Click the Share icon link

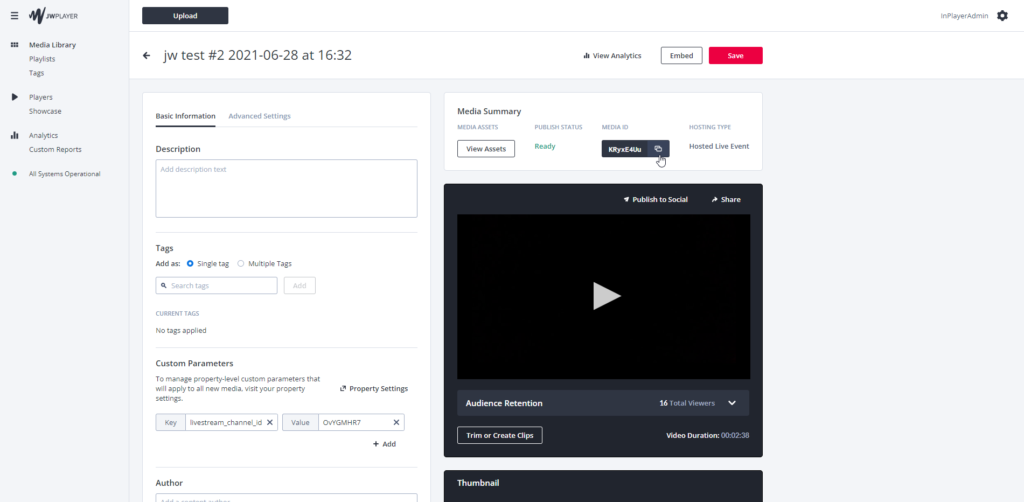[x=726, y=199]
